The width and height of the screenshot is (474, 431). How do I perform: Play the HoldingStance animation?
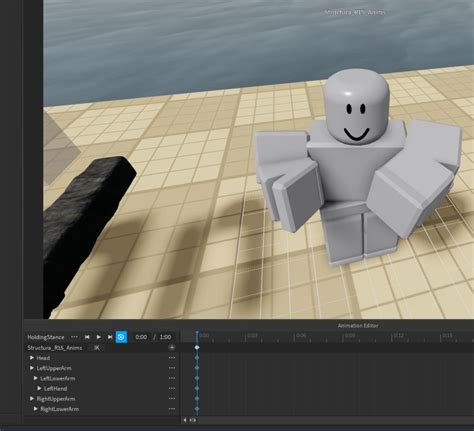(99, 337)
